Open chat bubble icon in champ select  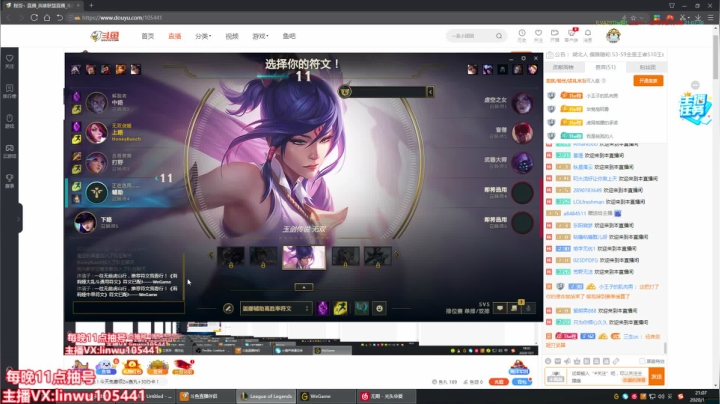coord(500,308)
